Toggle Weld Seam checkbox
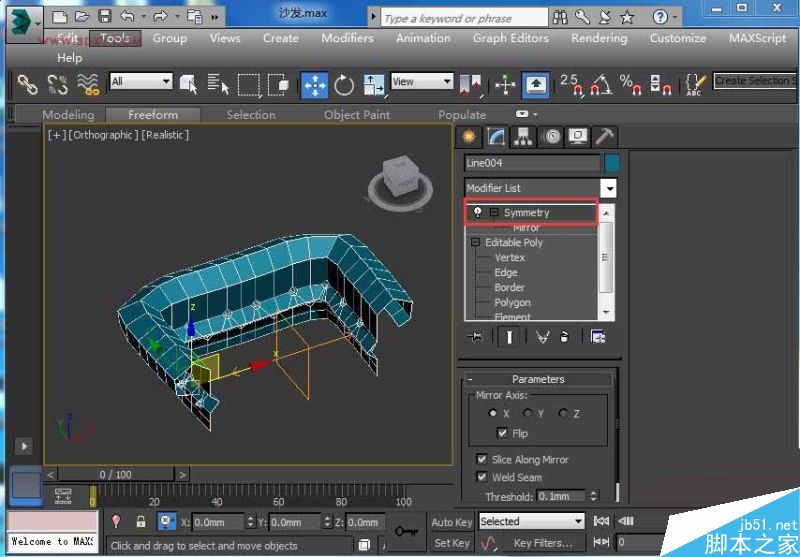 (482, 477)
